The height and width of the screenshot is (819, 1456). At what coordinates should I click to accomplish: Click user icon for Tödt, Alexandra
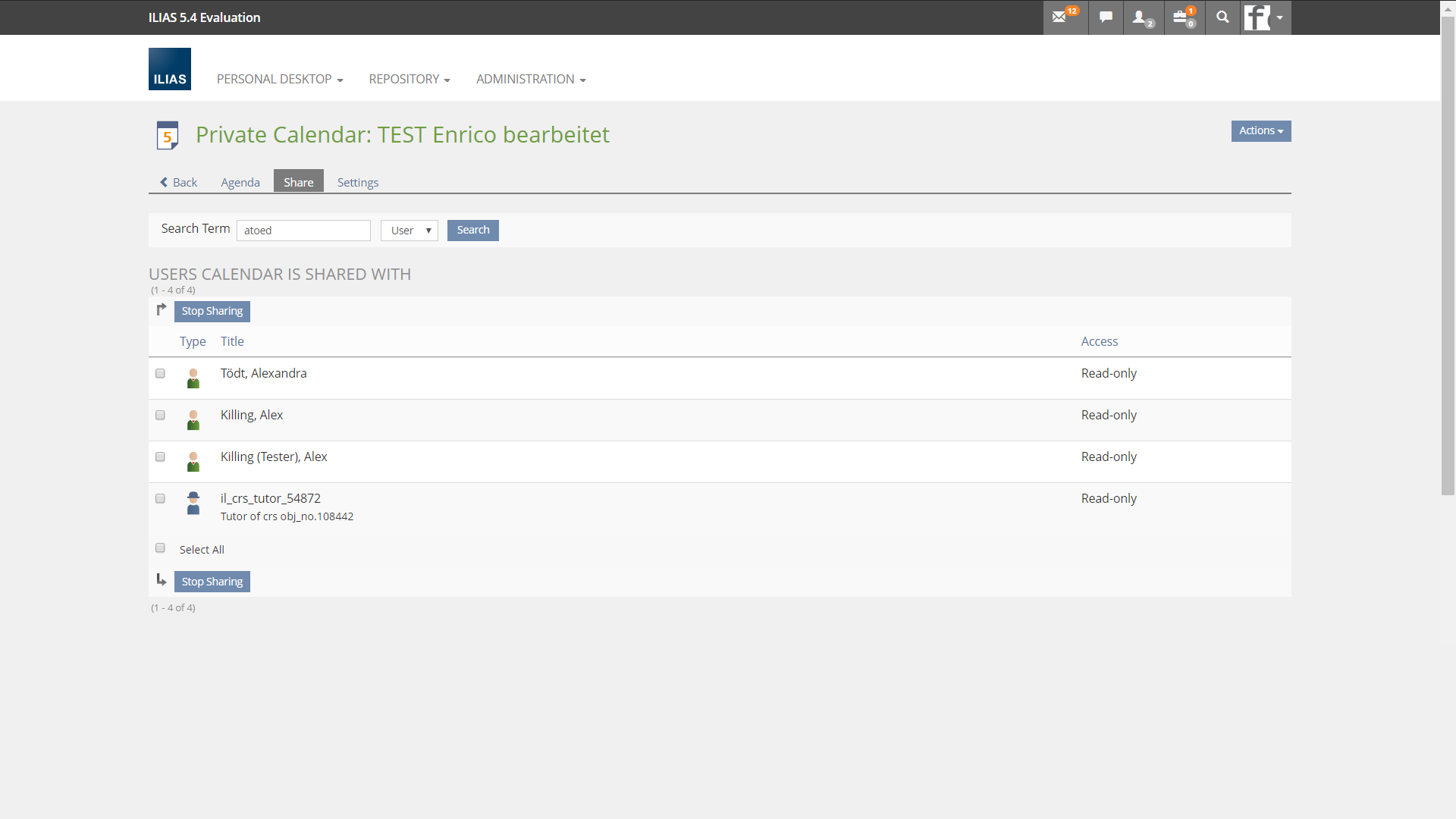click(193, 378)
